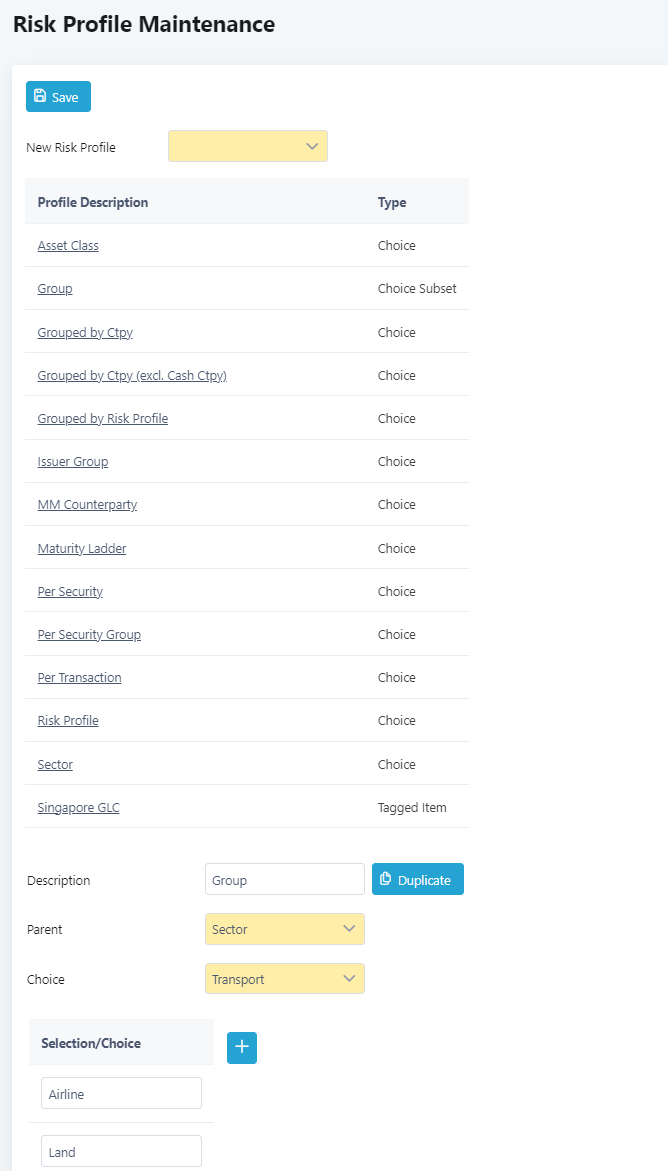Viewport: 668px width, 1171px height.
Task: Open Grouped by Ctpy (excl. Cash Ctpy)
Action: point(132,376)
